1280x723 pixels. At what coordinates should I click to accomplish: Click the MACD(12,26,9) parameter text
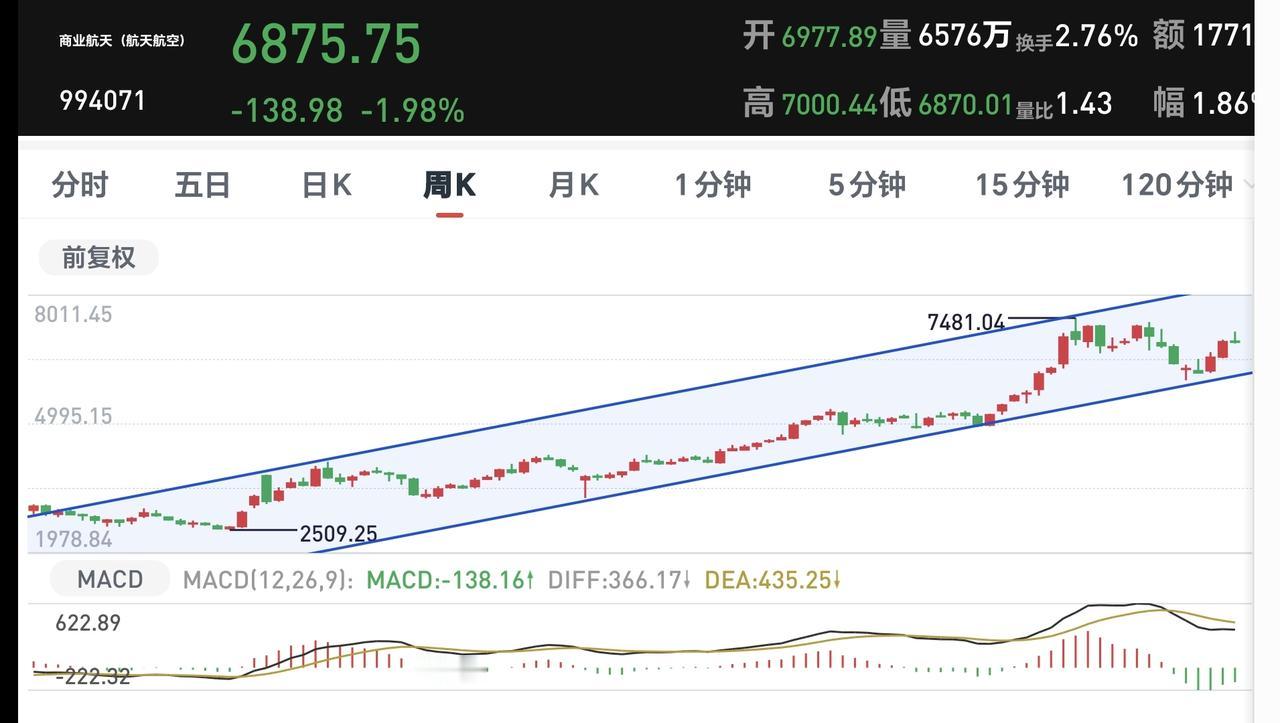tap(268, 579)
